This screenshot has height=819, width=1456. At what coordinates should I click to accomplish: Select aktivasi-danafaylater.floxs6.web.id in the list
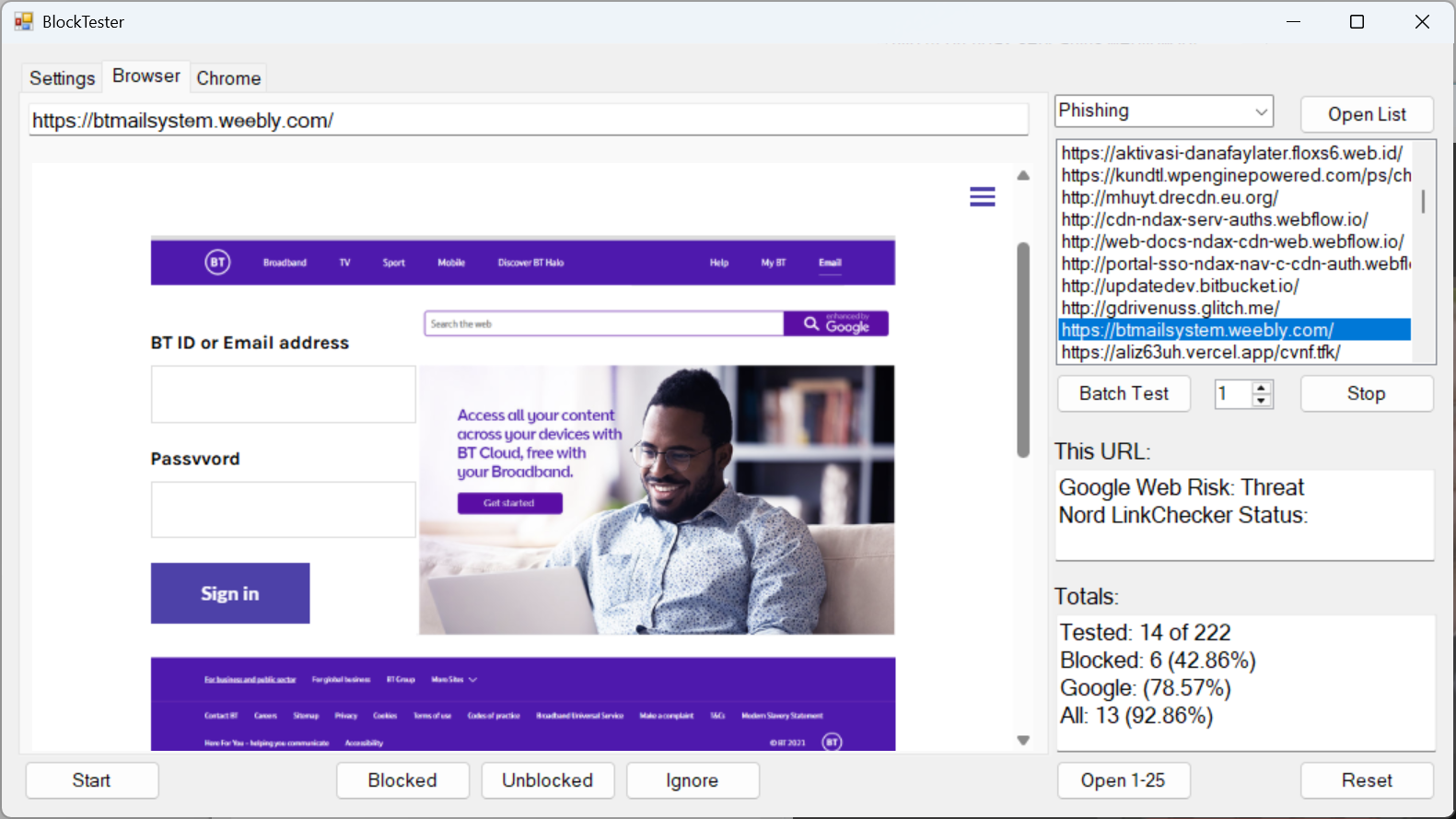click(x=1234, y=153)
